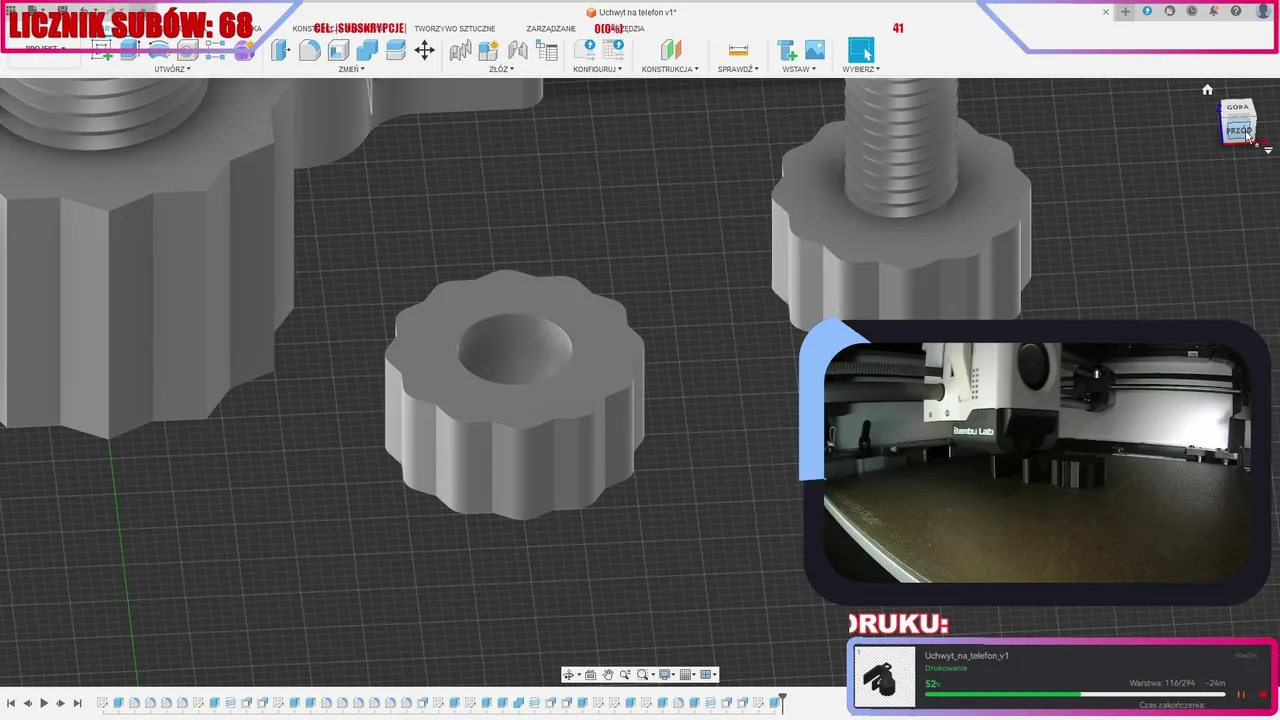Image resolution: width=1280 pixels, height=720 pixels.
Task: Jump to the timeline end
Action: pyautogui.click(x=77, y=703)
